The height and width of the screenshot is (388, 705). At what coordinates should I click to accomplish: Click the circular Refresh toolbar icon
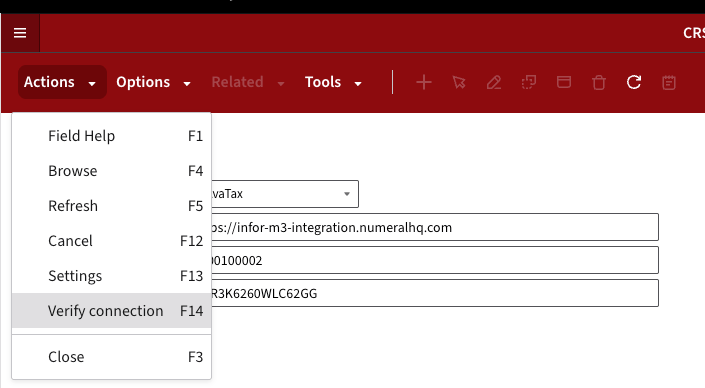(634, 82)
